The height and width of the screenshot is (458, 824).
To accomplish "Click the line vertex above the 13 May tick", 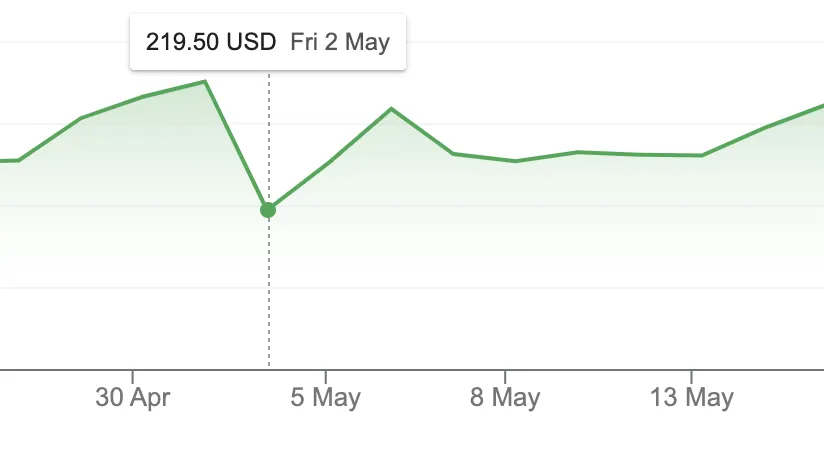I will point(702,155).
